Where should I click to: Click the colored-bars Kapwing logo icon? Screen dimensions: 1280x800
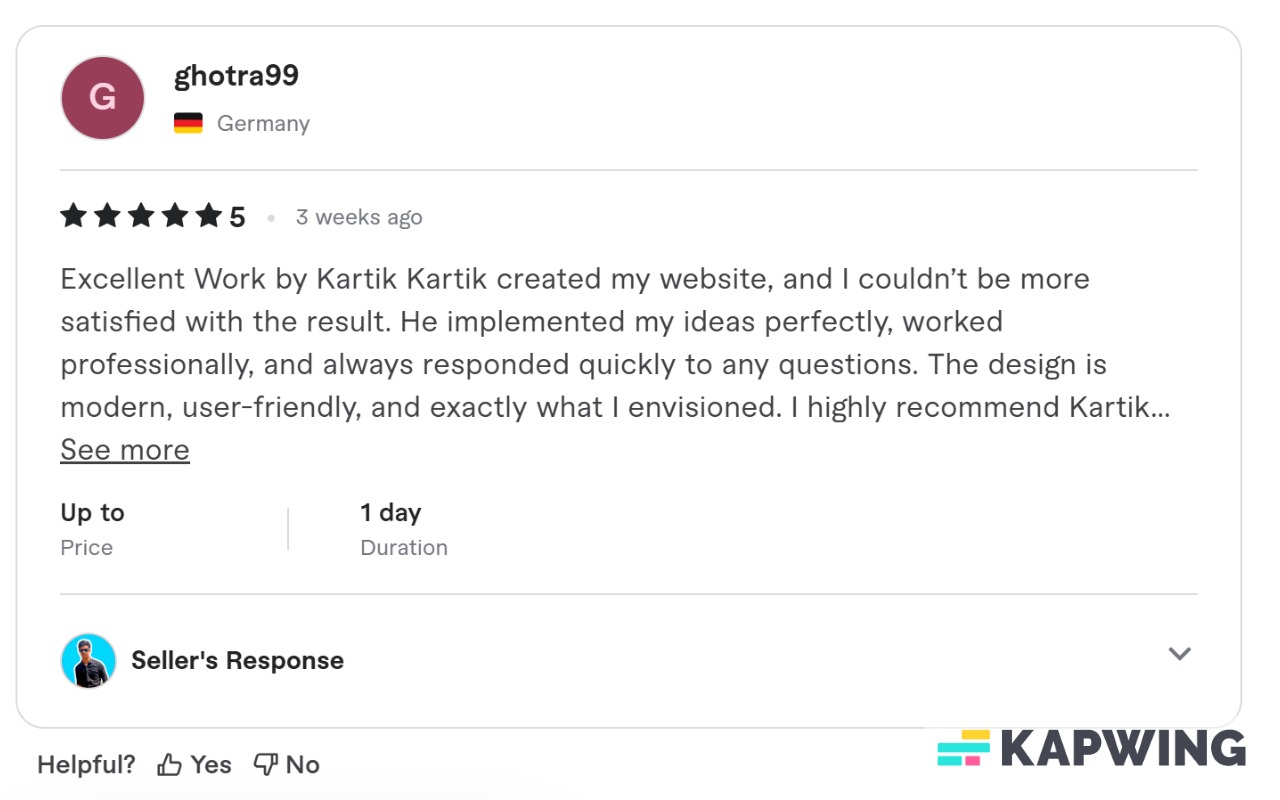click(x=962, y=746)
